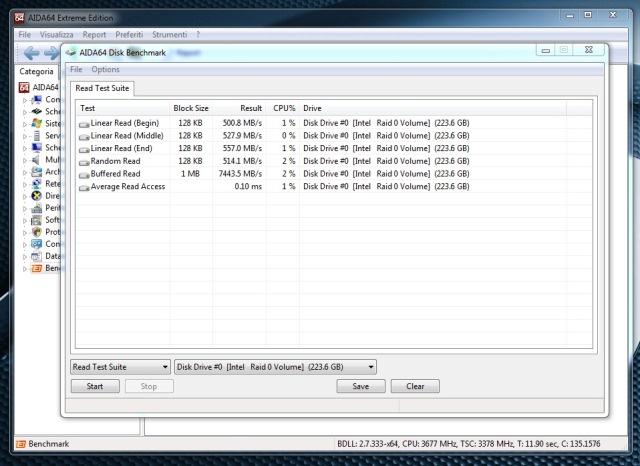Expand the Serv tree node arrow

click(25, 136)
